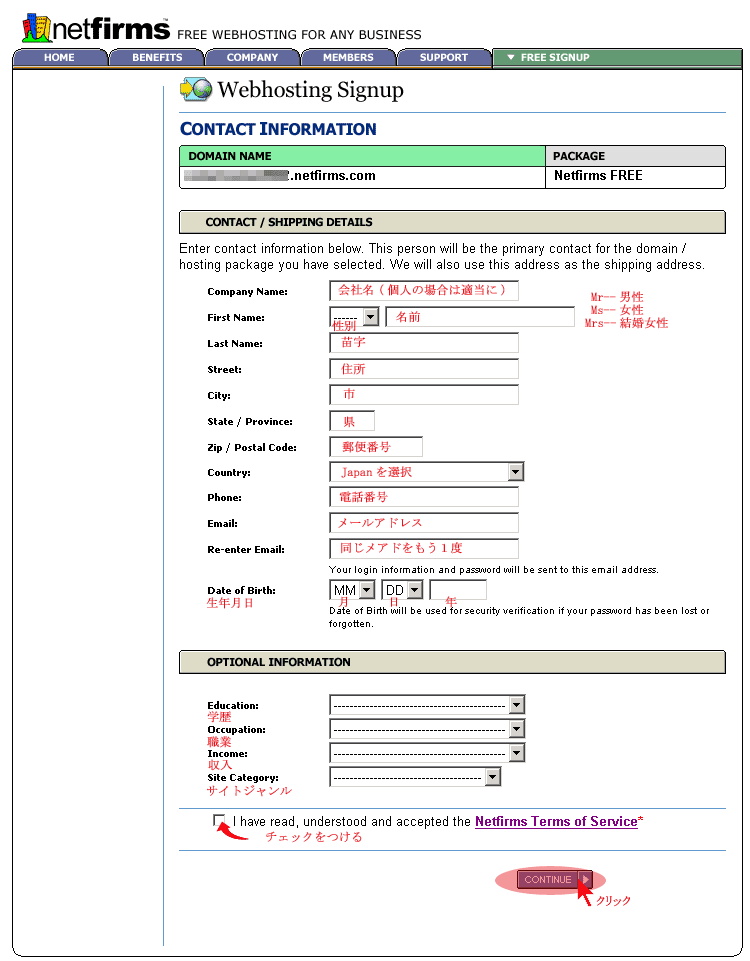Open the BENEFITS tab
This screenshot has width=750, height=961.
pyautogui.click(x=157, y=58)
